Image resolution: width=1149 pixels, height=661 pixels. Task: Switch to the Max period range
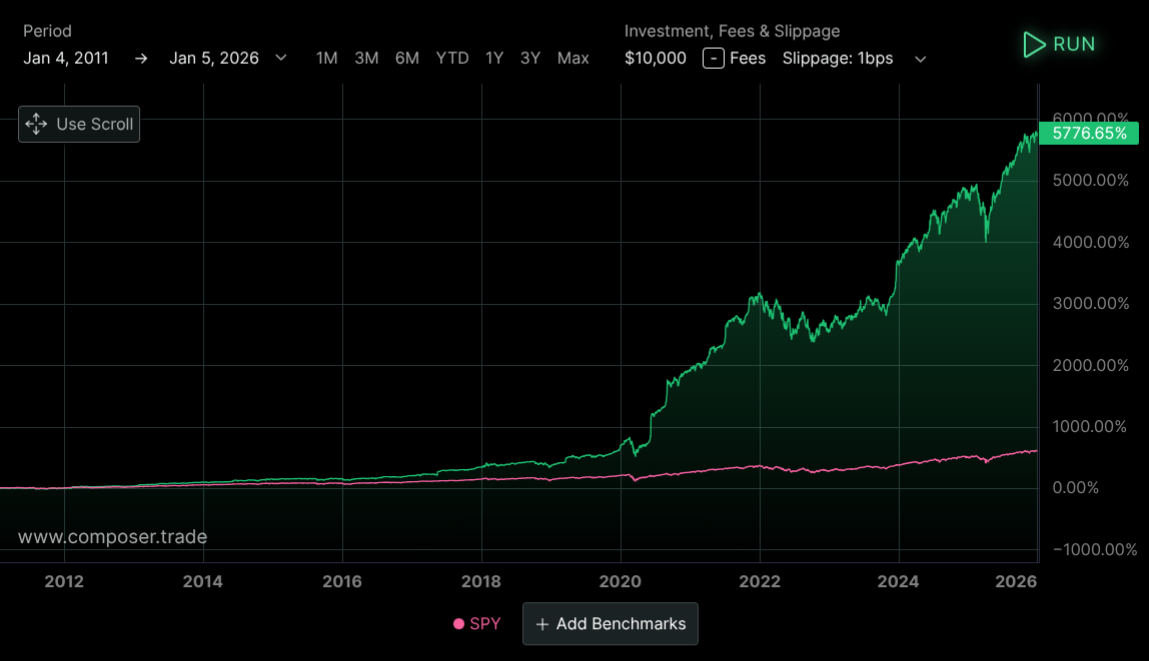(x=573, y=58)
